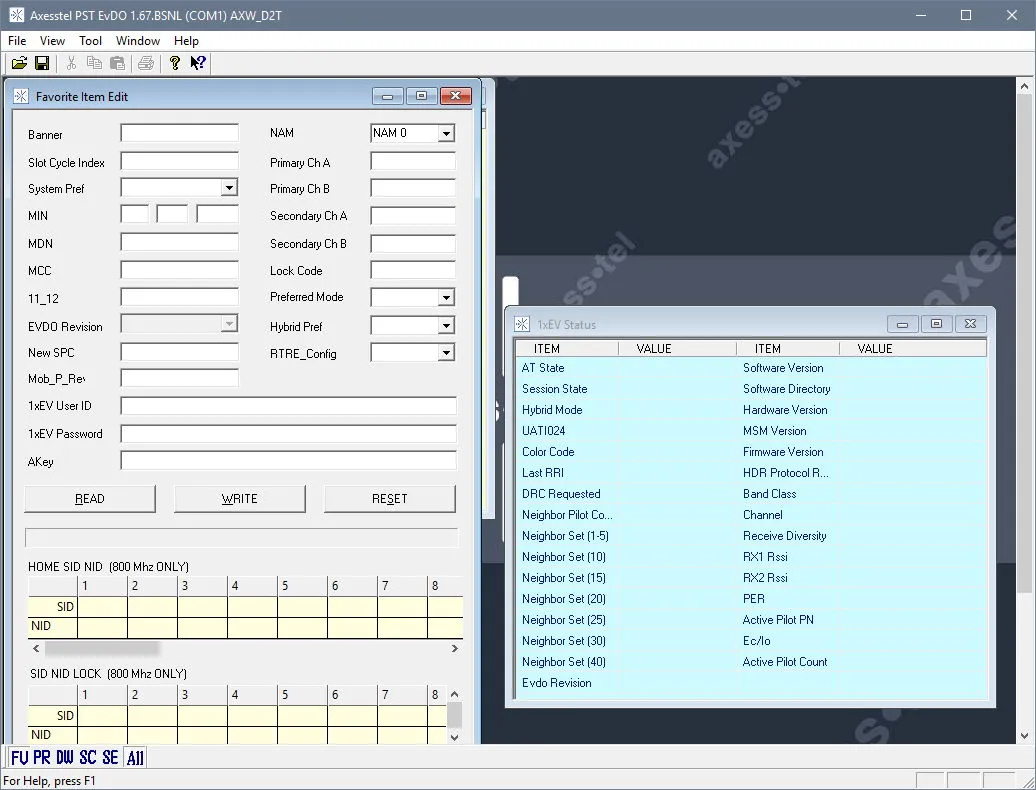Click the About question mark icon
The height and width of the screenshot is (790, 1036).
pyautogui.click(x=174, y=63)
